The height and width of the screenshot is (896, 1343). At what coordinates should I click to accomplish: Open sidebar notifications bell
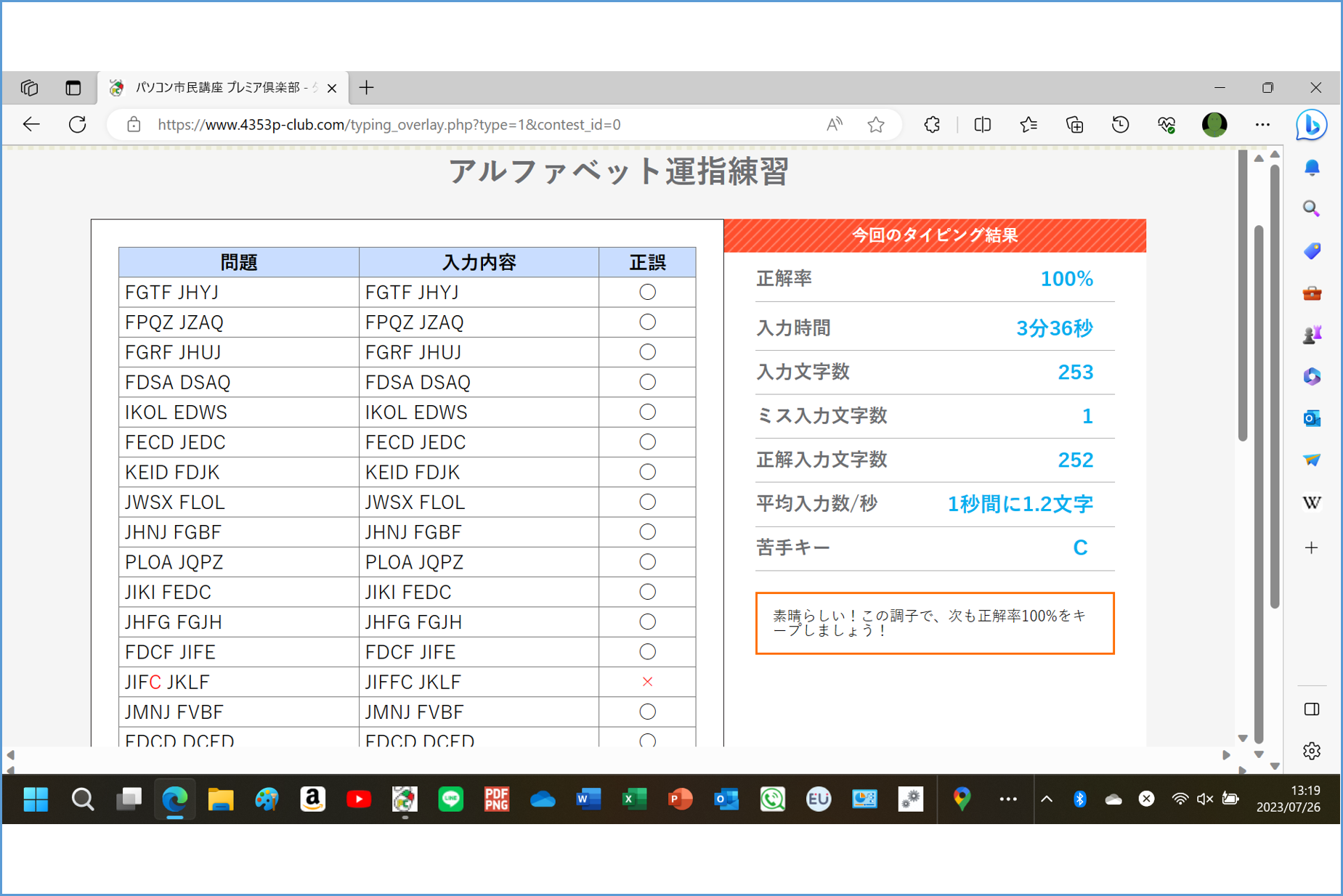click(x=1311, y=168)
